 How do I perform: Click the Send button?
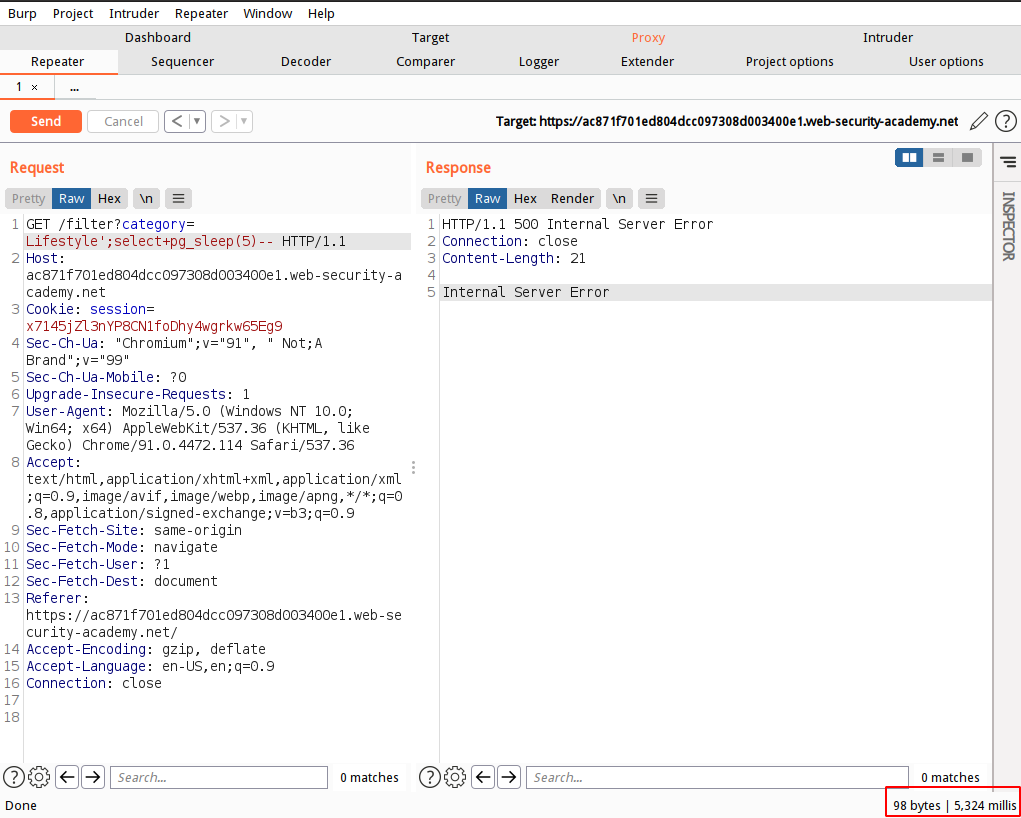(x=46, y=121)
